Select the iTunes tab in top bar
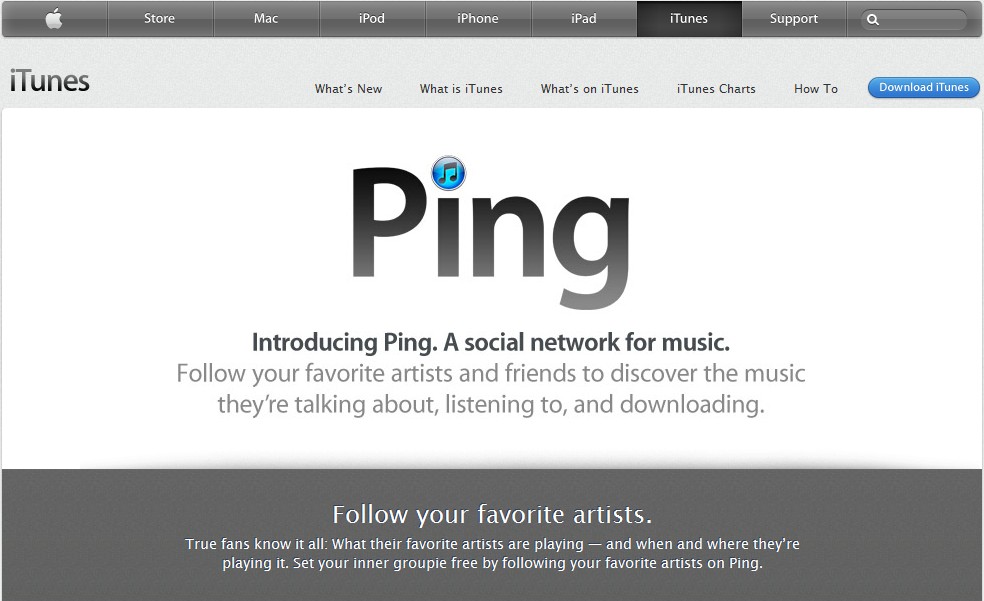The image size is (984, 601). point(689,19)
